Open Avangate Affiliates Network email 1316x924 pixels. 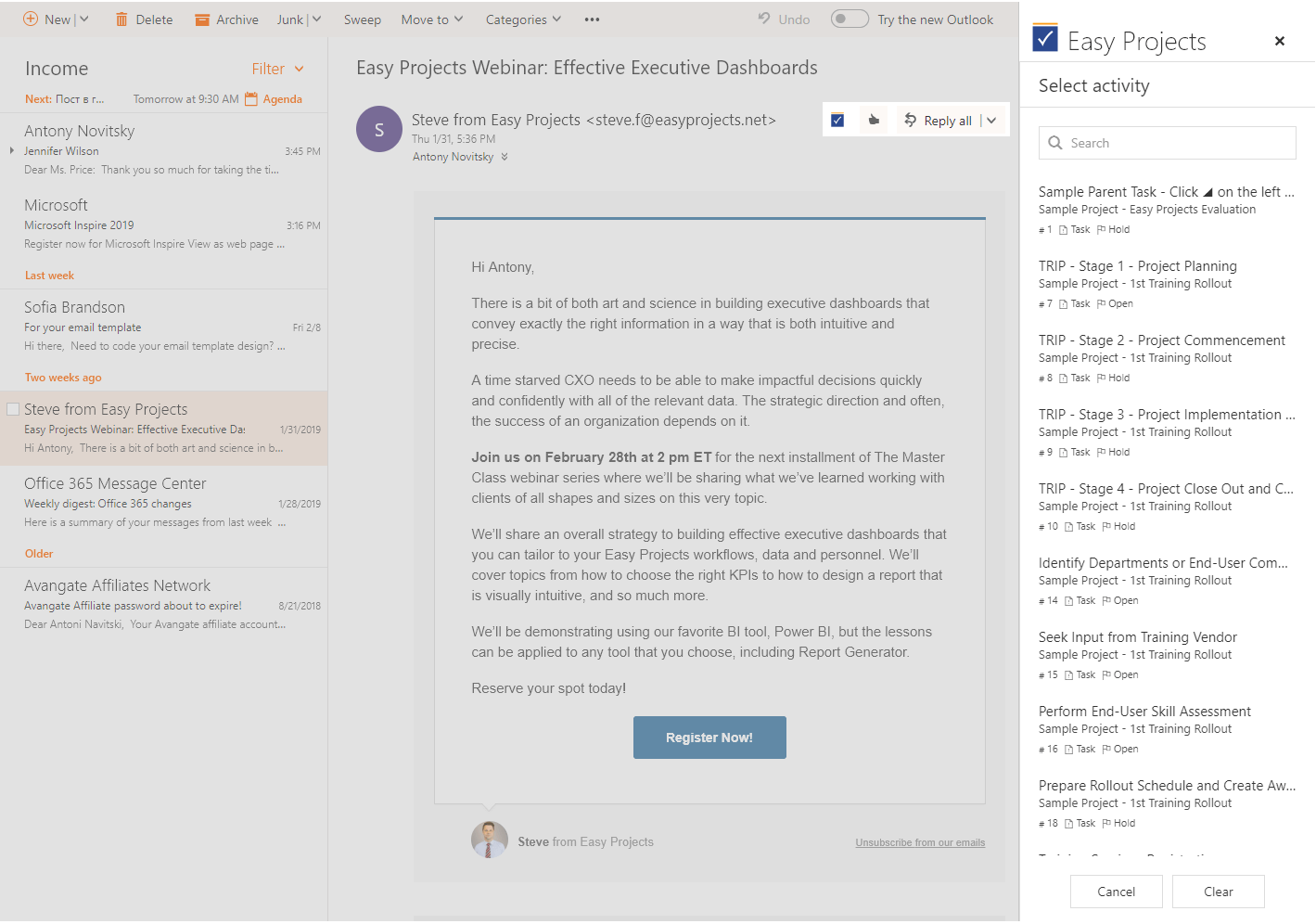click(164, 605)
